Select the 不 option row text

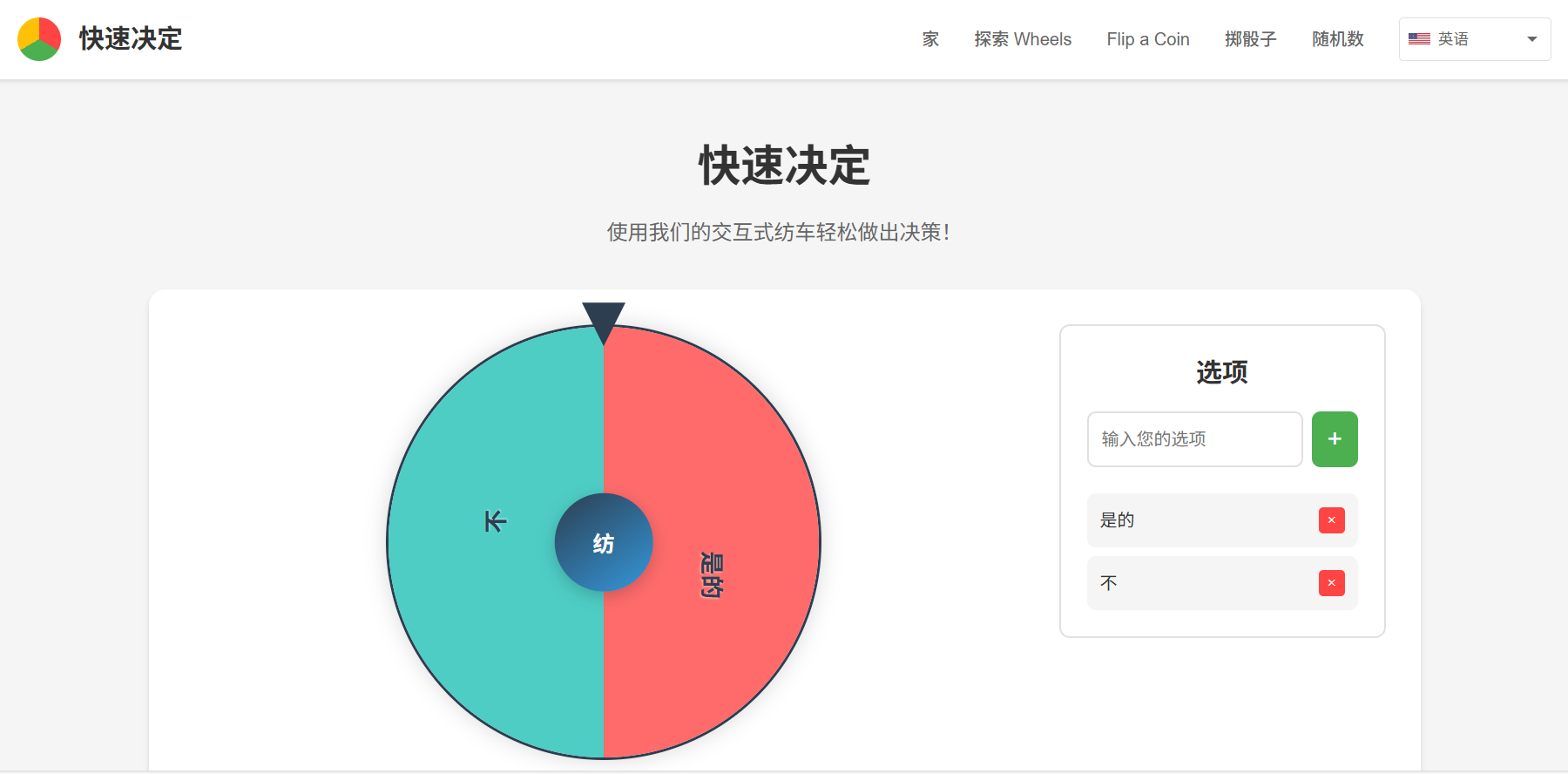coord(1108,583)
